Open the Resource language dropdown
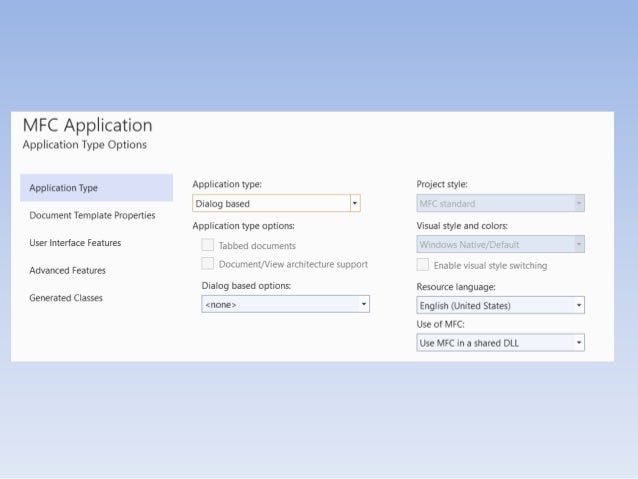The height and width of the screenshot is (479, 638). [x=500, y=305]
